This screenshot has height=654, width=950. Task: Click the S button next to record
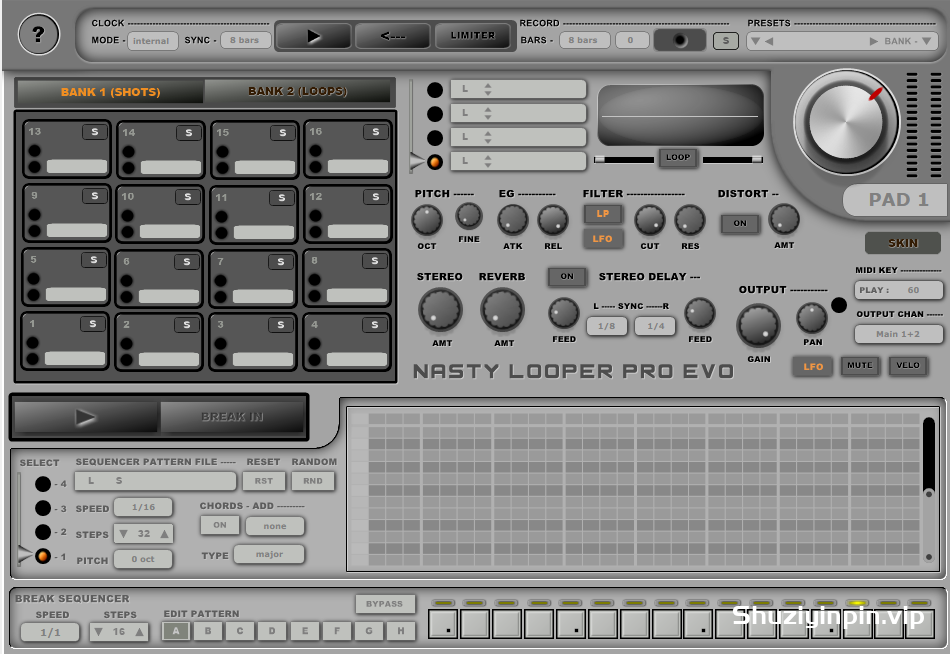pos(725,41)
